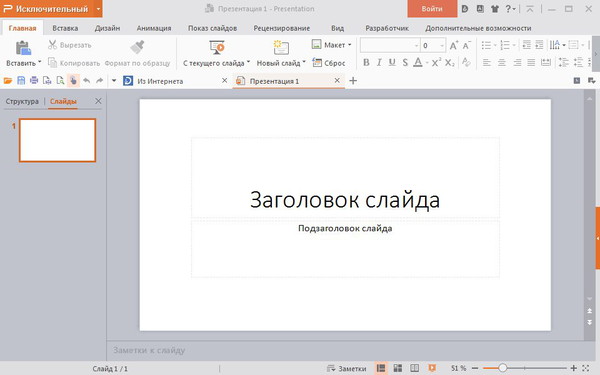
Task: Expand the Новый слайд dropdown arrow
Action: pos(304,62)
